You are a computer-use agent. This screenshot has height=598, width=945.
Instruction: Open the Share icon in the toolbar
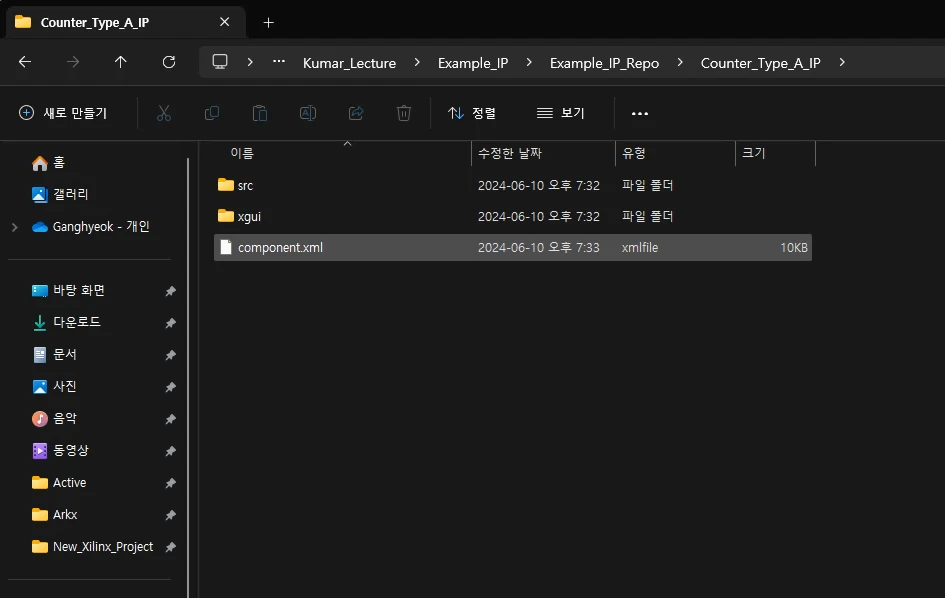click(355, 112)
